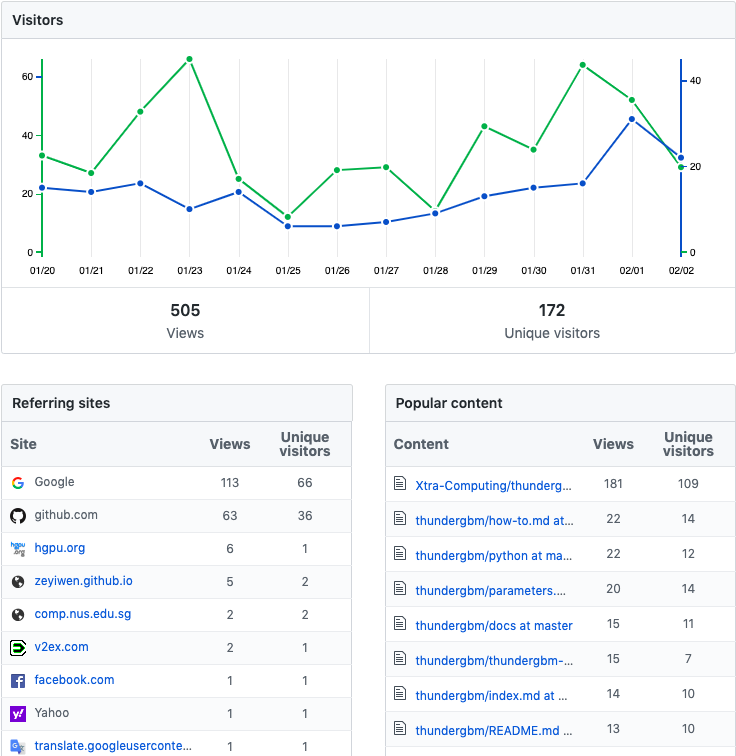736x756 pixels.
Task: Click the Google logo icon in Referring sites
Action: (18, 483)
